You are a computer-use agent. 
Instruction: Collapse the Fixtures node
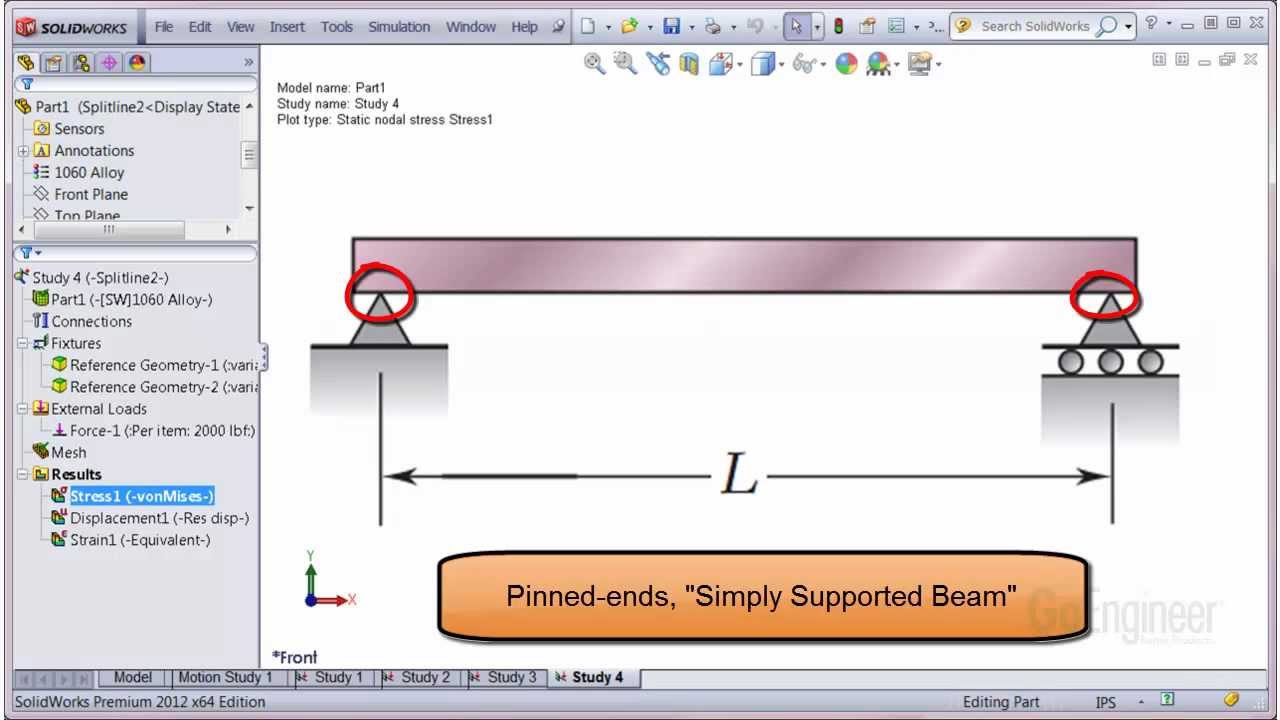pyautogui.click(x=23, y=343)
